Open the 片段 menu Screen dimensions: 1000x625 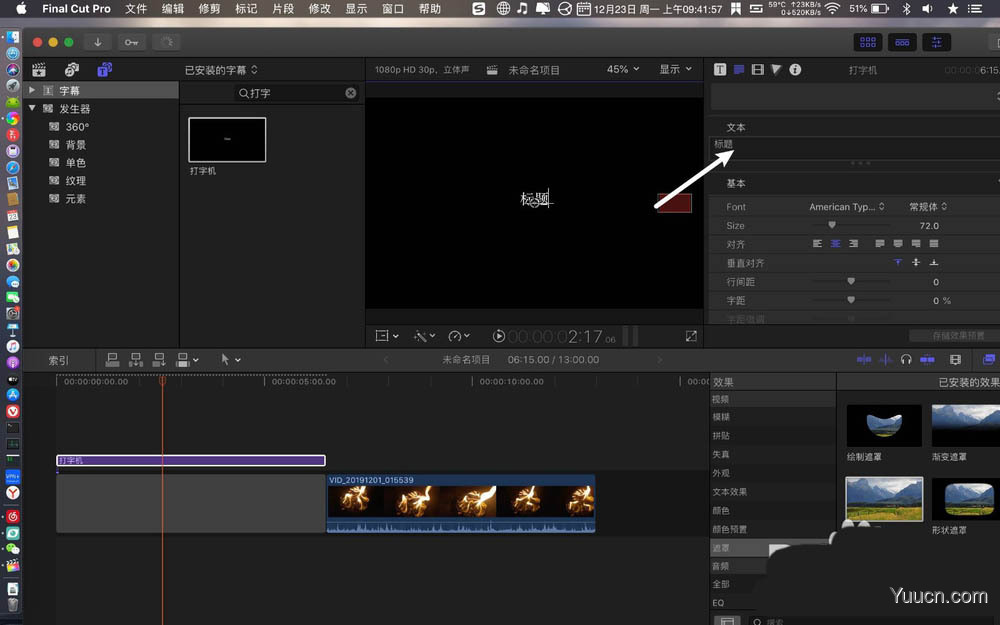(x=283, y=8)
